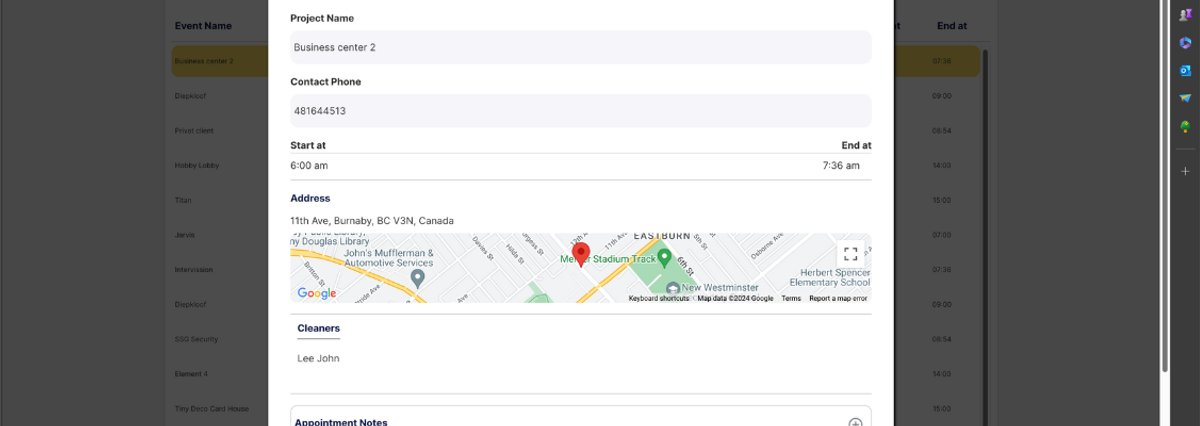Click the Project Name input field

(x=580, y=47)
